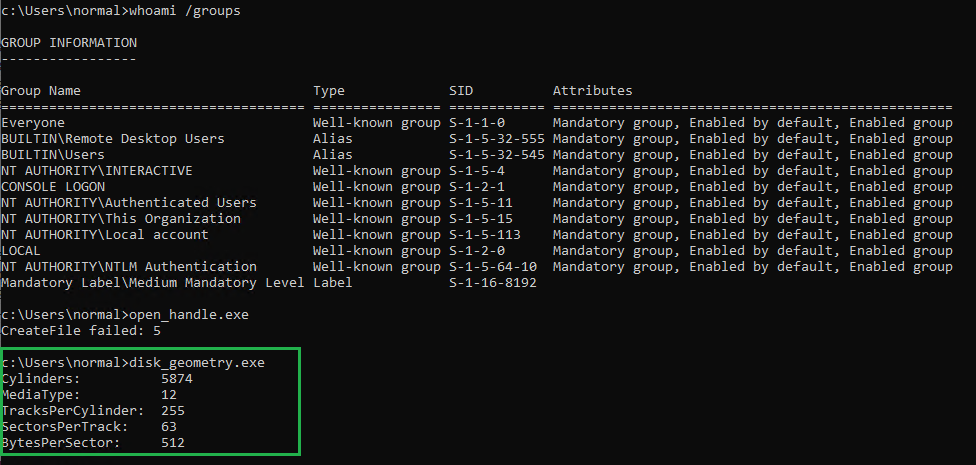Click the NT AUTHORITY\INTERACTIVE group entry

96,171
